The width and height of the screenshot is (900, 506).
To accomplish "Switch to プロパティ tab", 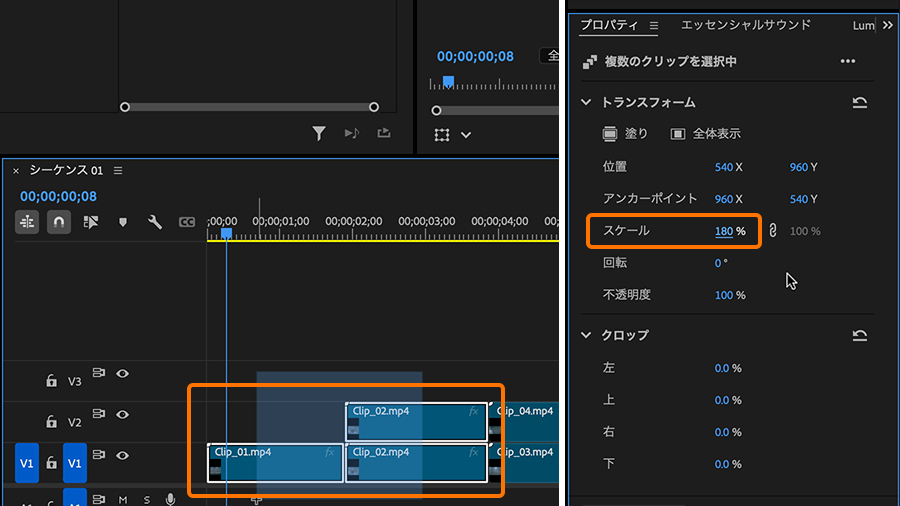I will [x=609, y=25].
